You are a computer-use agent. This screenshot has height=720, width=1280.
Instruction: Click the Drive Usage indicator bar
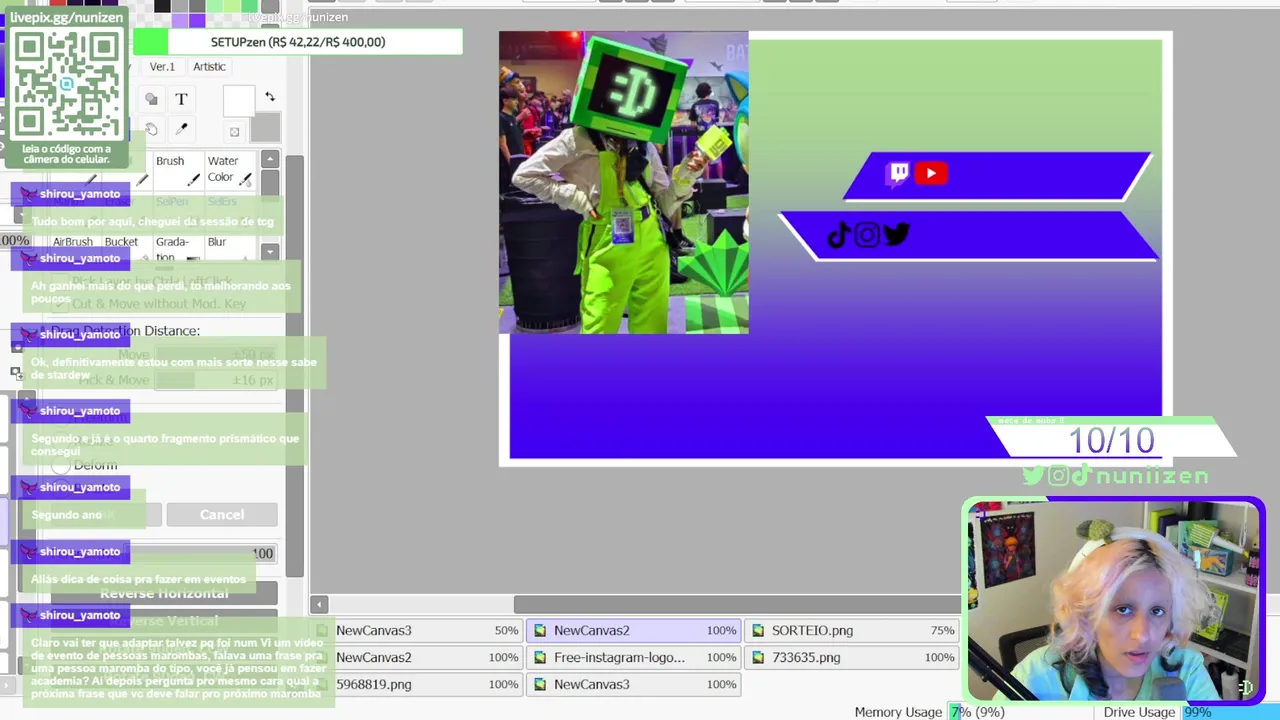coord(1230,712)
